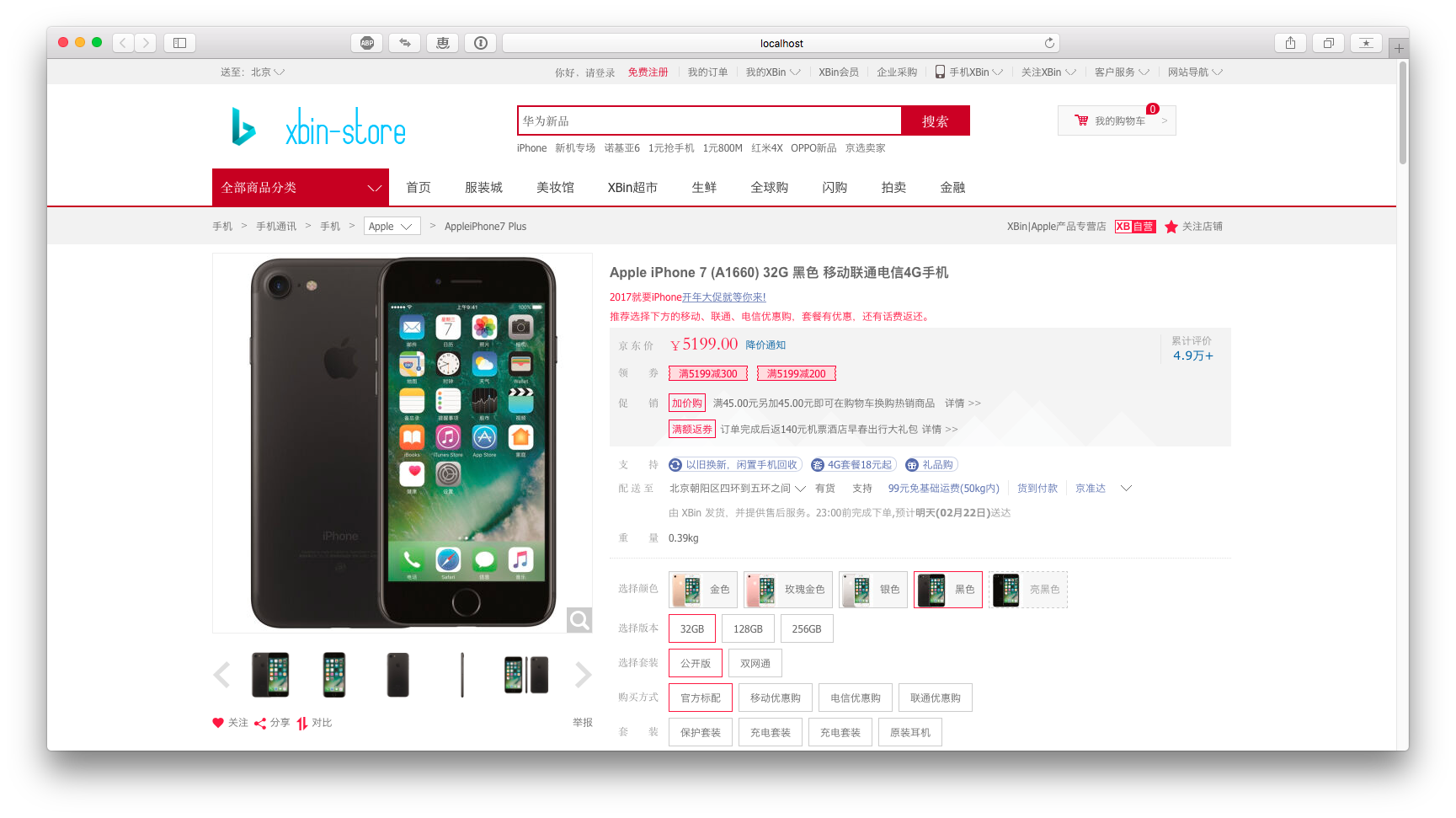Show all tabs overview icon
The height and width of the screenshot is (818, 1456).
(x=1328, y=43)
